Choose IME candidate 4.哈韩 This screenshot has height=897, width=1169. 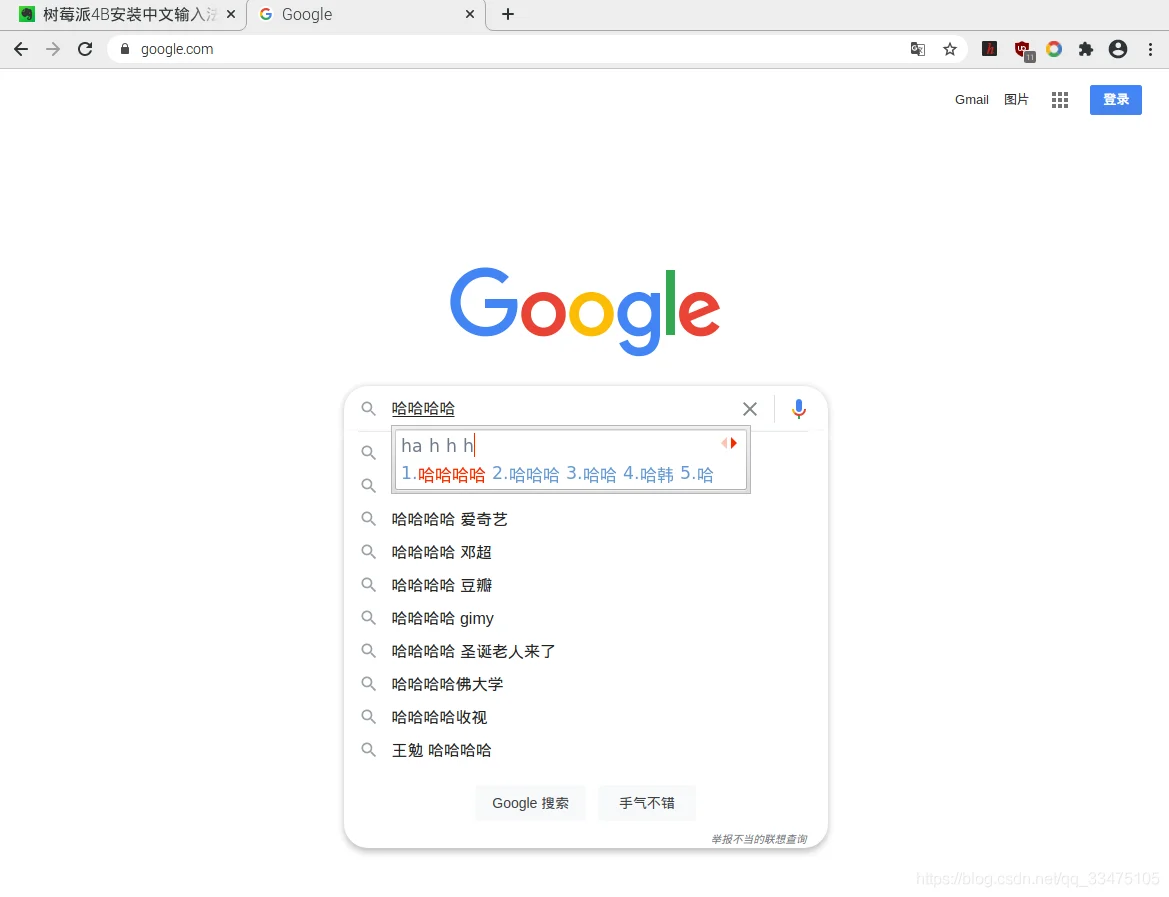648,474
